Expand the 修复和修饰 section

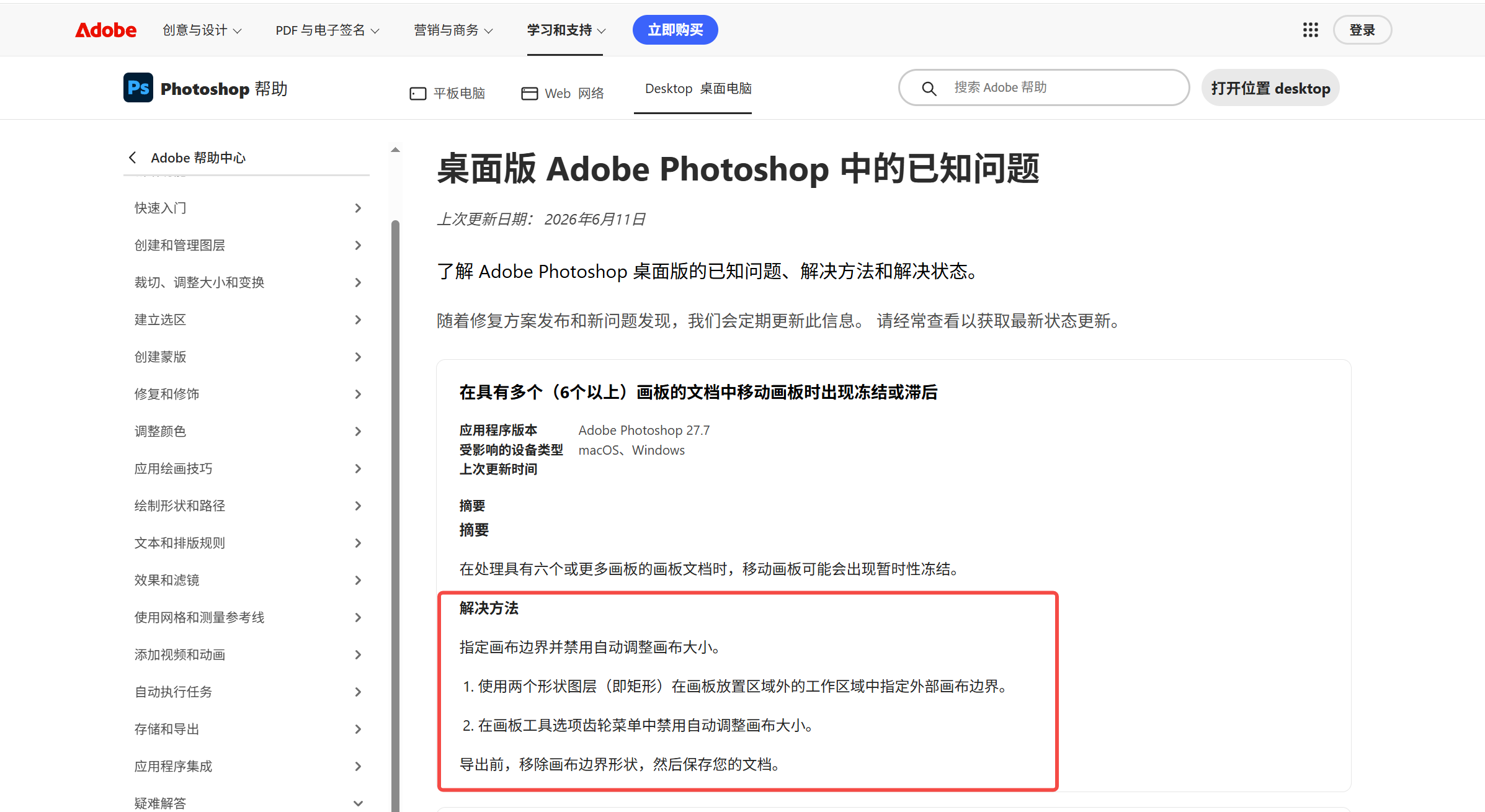(x=247, y=394)
